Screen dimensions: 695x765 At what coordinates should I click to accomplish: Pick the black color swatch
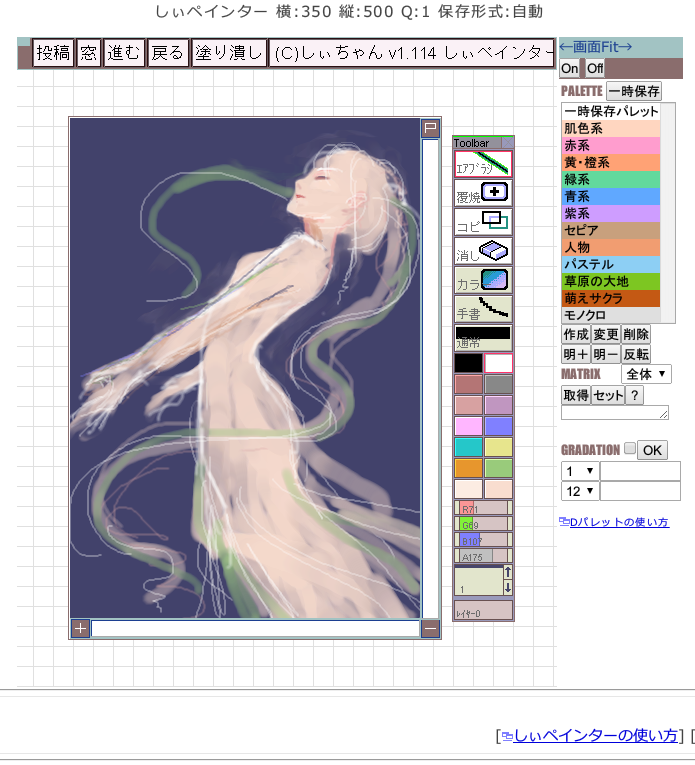point(469,363)
